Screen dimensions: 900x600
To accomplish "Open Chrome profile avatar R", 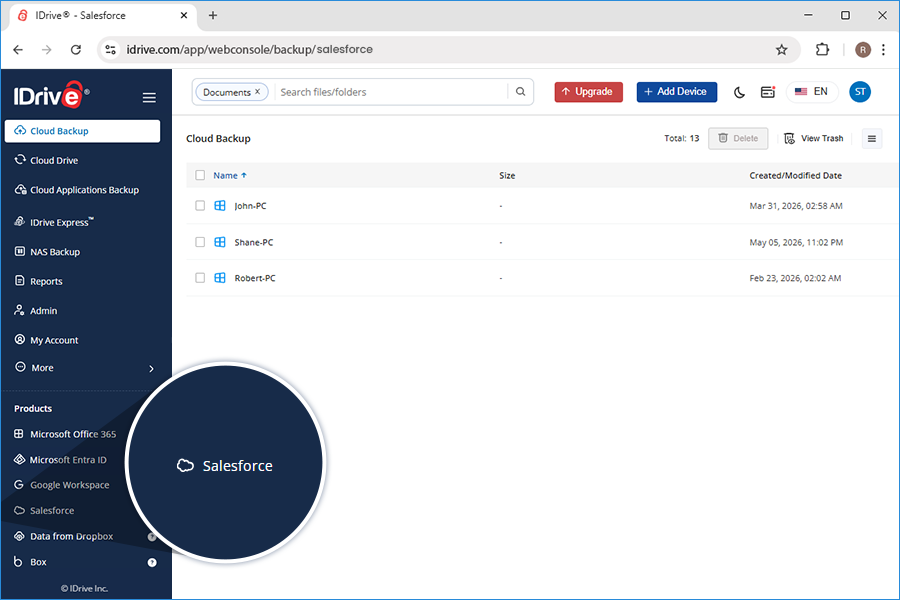I will (863, 50).
